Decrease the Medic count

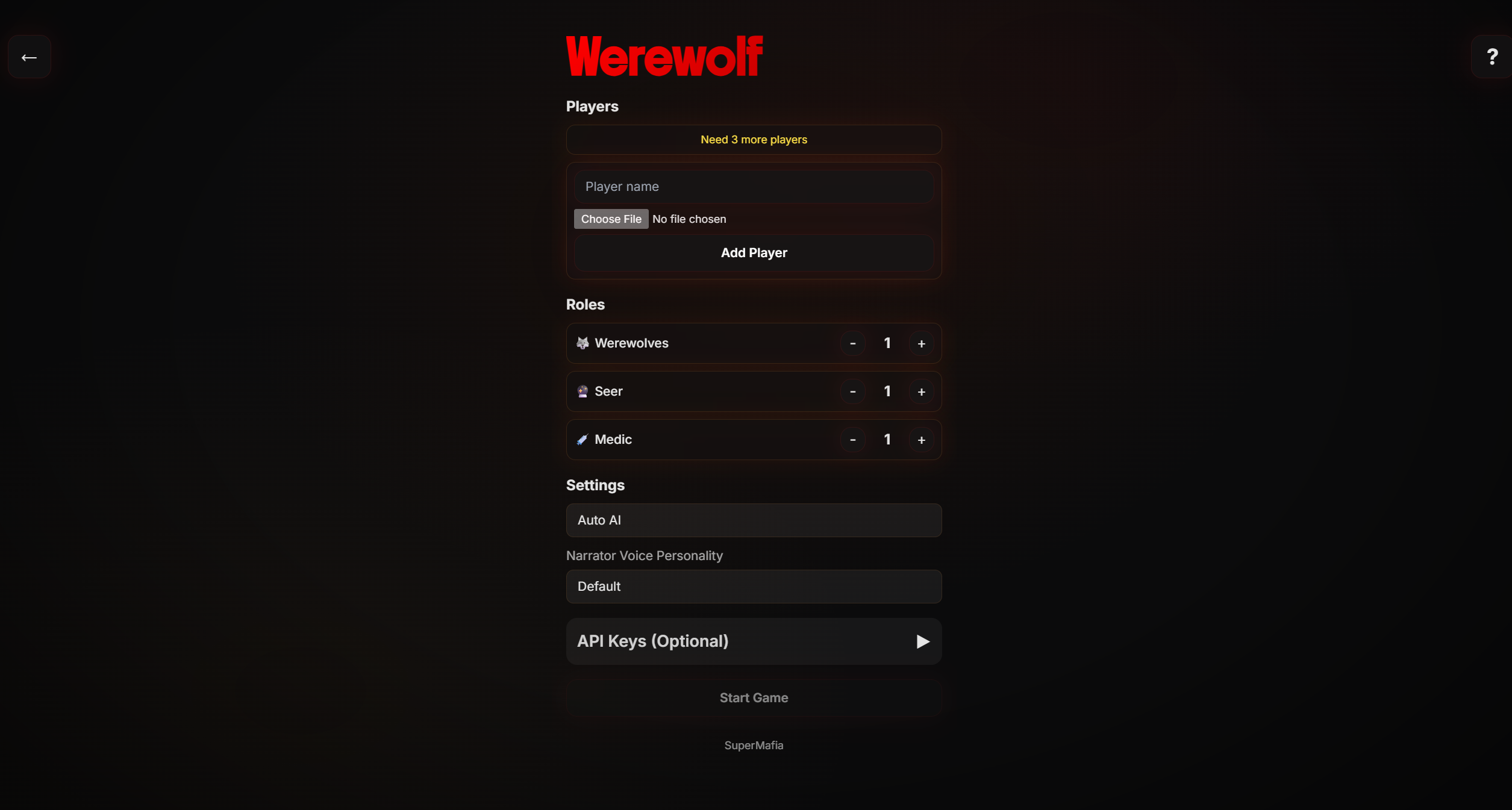(852, 440)
